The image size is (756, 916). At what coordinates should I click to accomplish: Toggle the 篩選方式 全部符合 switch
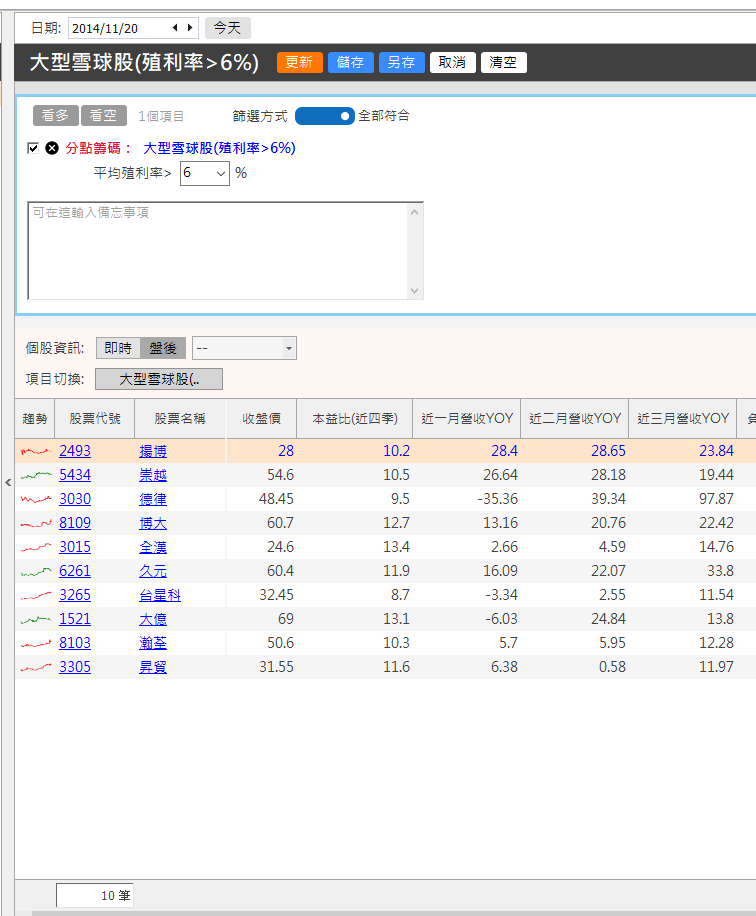coord(324,116)
